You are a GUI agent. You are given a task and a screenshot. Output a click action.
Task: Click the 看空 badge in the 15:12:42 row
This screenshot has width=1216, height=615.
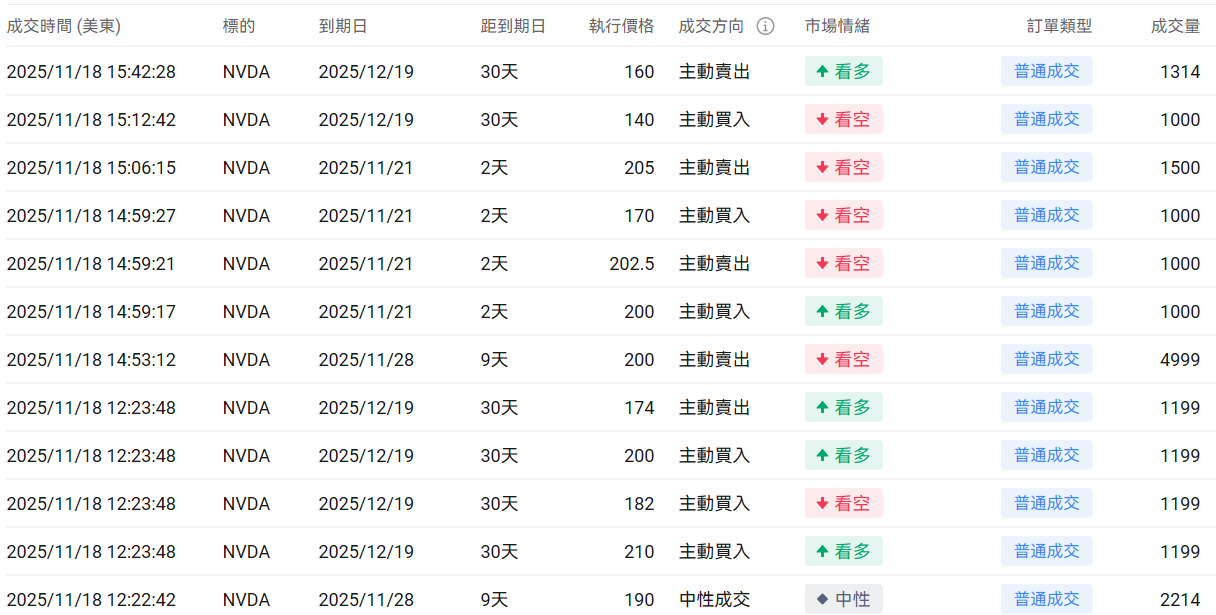[x=843, y=120]
